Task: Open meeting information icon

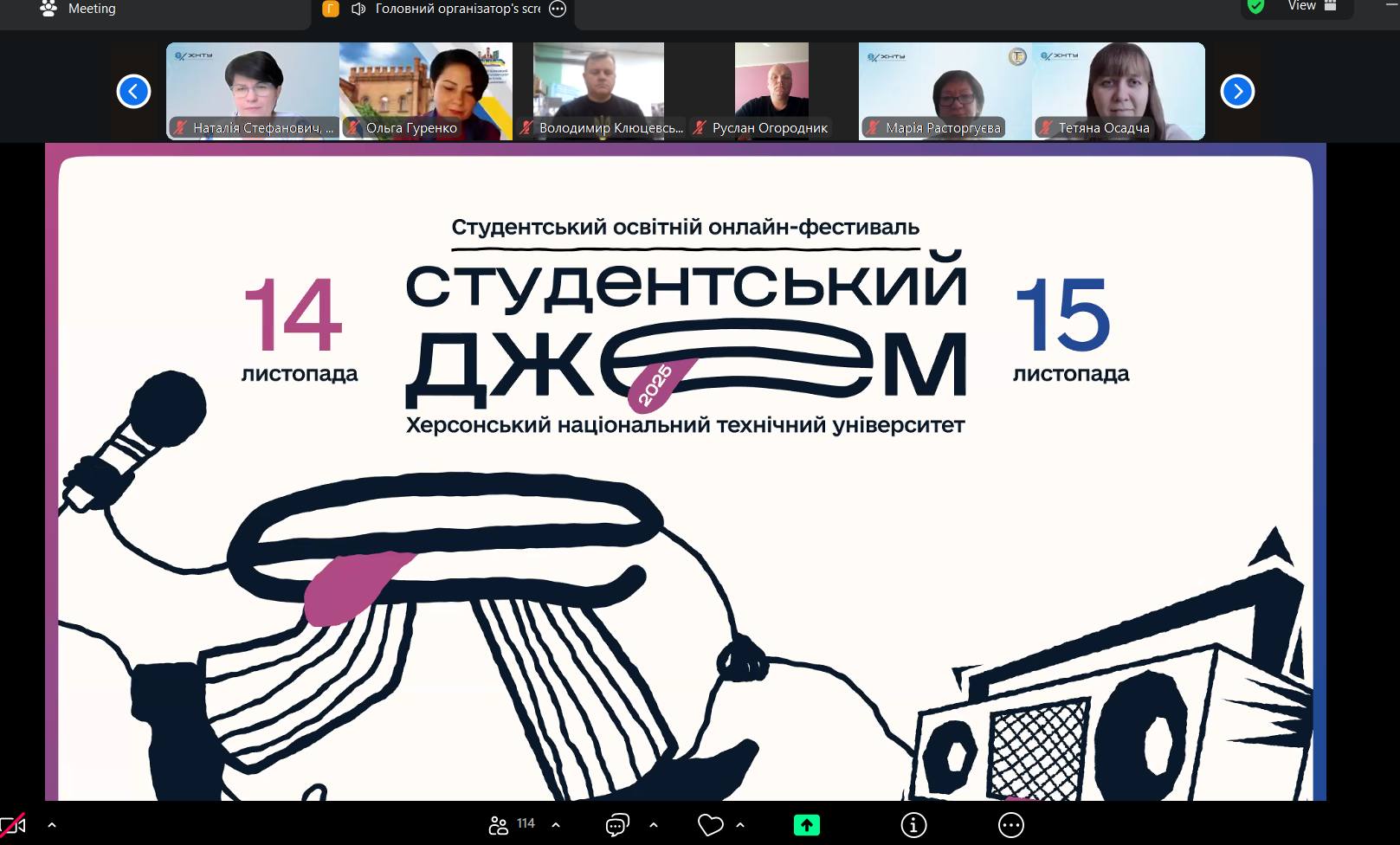Action: tap(913, 825)
